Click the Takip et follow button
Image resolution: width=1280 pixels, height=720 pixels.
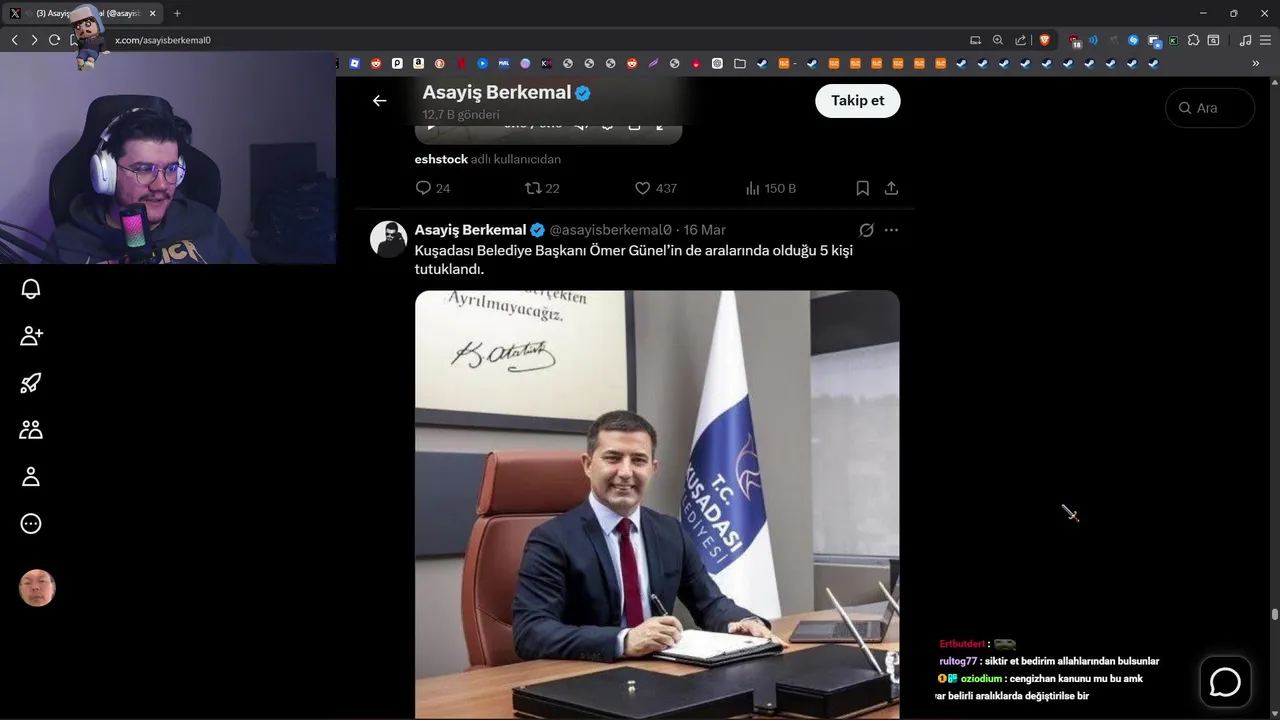click(858, 101)
